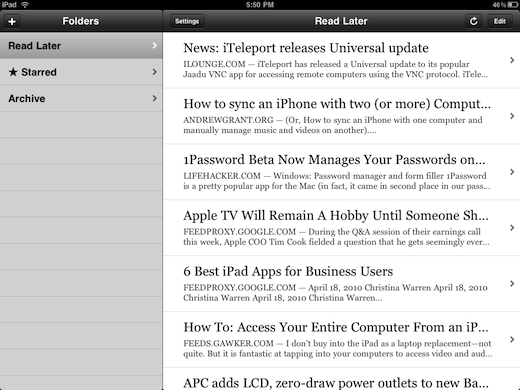Tap the refresh icon in top bar
520x390 pixels.
(x=474, y=21)
